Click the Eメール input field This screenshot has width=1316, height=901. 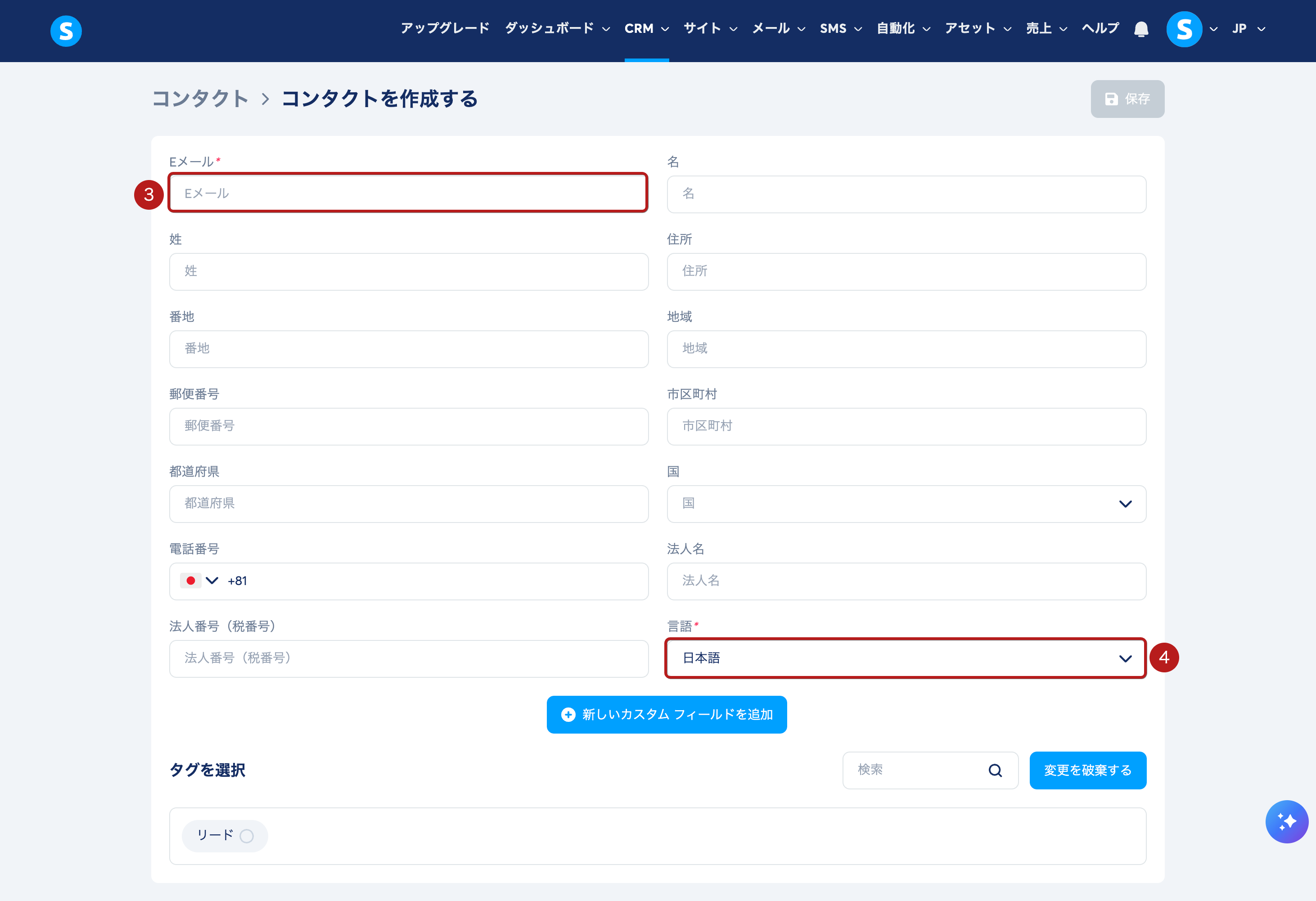[x=408, y=193]
